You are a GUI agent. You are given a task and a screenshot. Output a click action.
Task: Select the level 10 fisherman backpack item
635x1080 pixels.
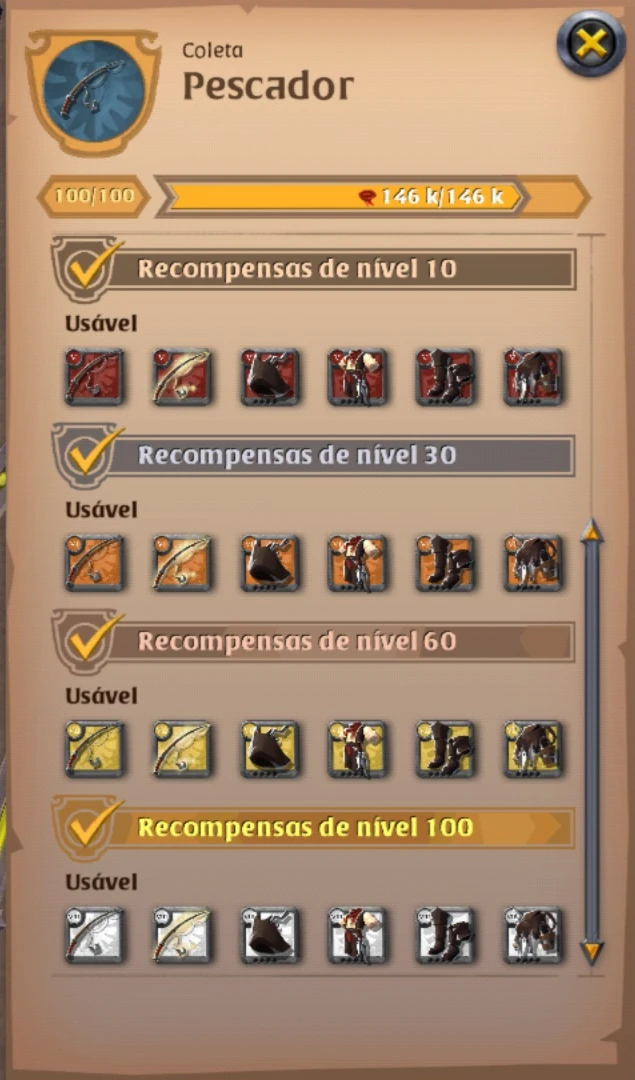coord(532,377)
